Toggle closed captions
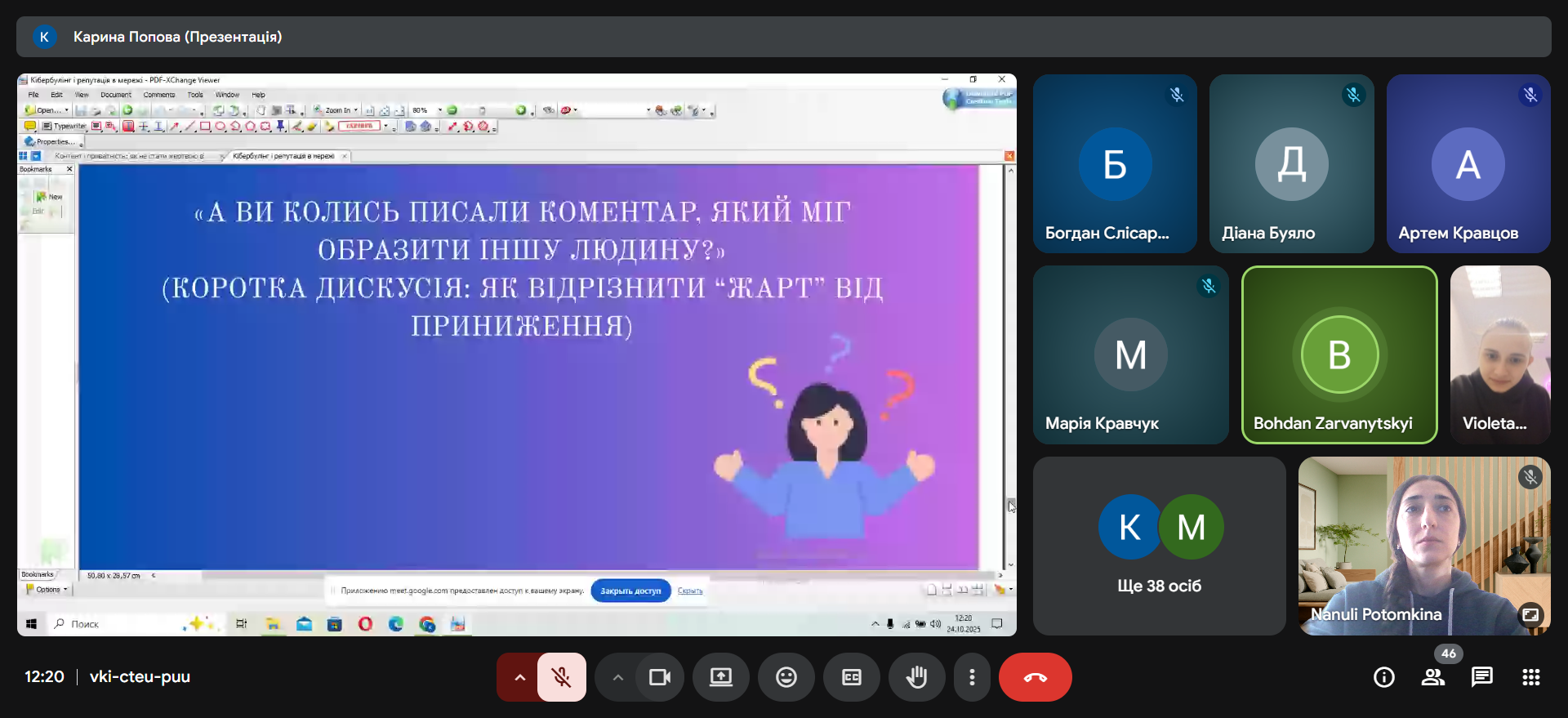Screen dimensions: 1568x718 coord(851,677)
